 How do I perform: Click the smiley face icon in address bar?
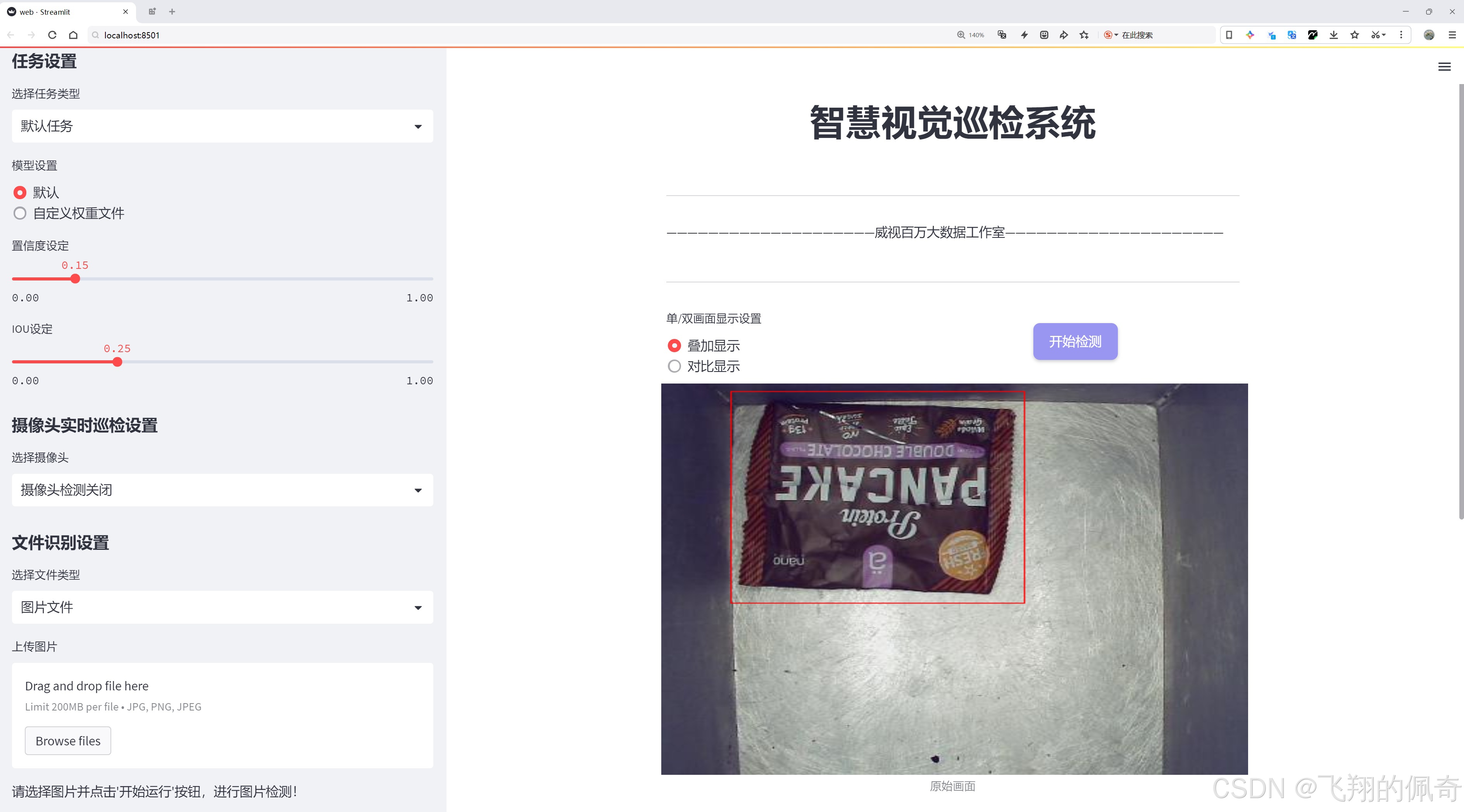(1044, 35)
